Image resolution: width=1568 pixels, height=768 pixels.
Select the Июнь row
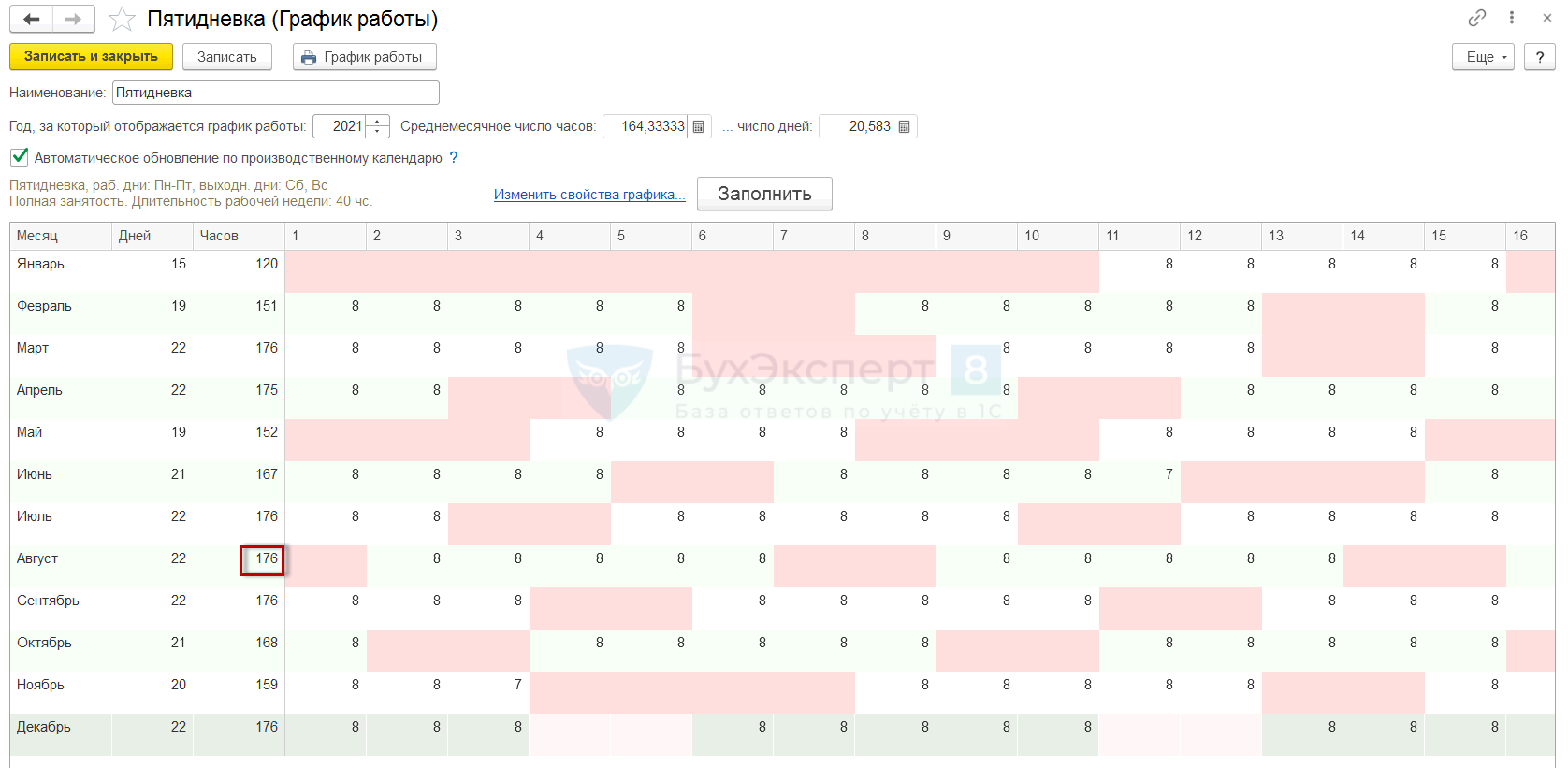point(782,482)
